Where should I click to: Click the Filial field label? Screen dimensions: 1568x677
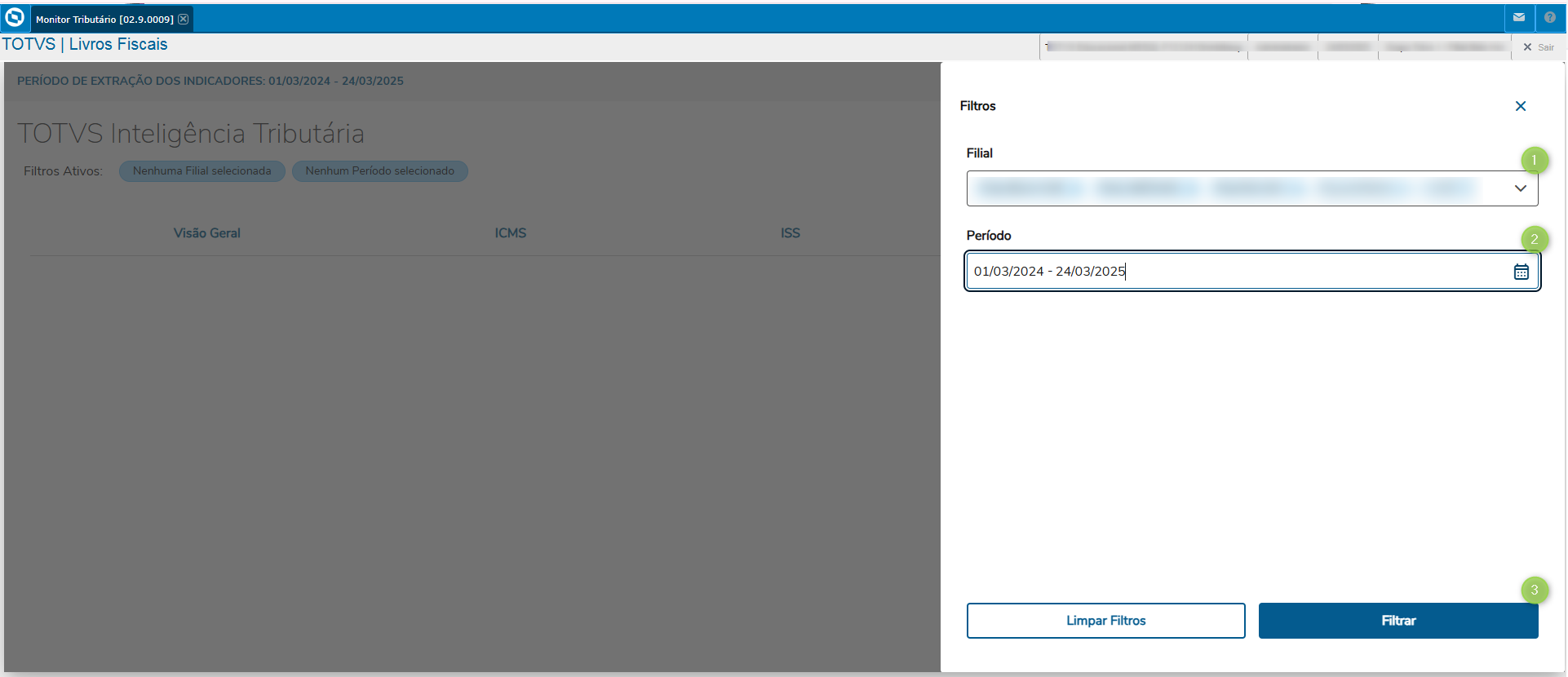click(980, 153)
